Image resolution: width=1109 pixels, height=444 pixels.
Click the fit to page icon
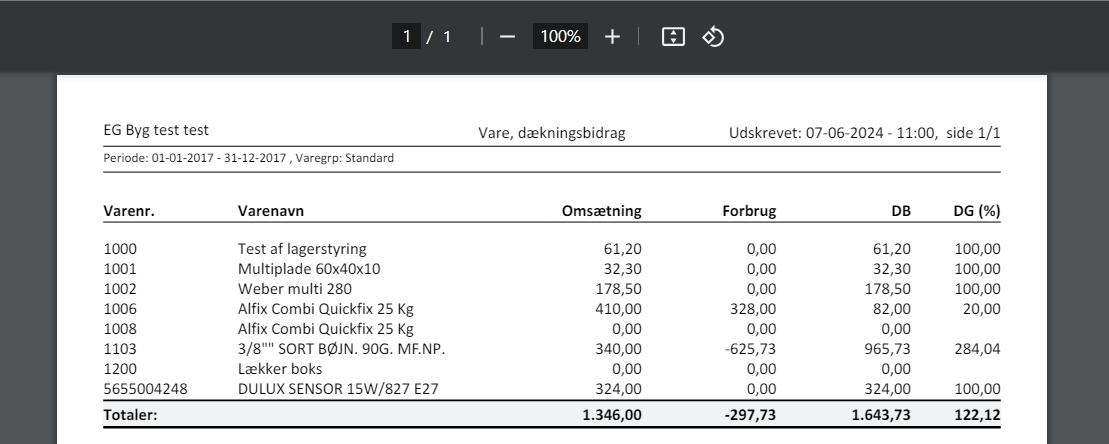pyautogui.click(x=673, y=36)
